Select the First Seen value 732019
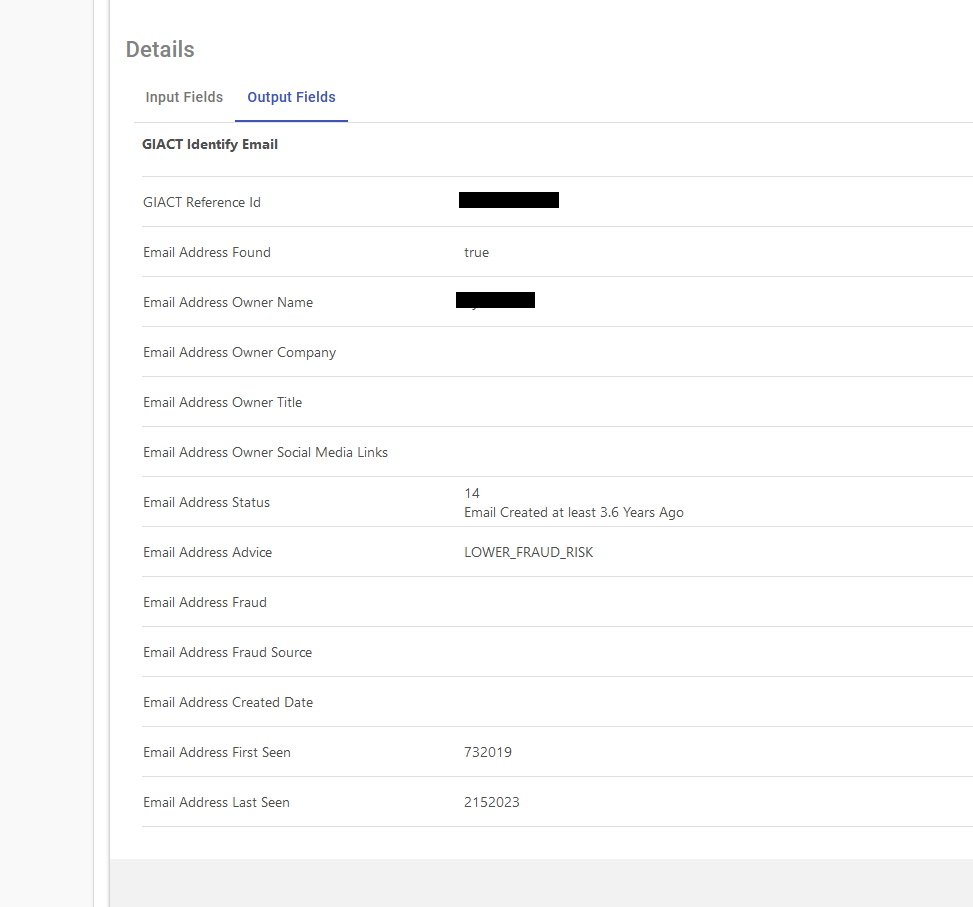 pyautogui.click(x=488, y=753)
